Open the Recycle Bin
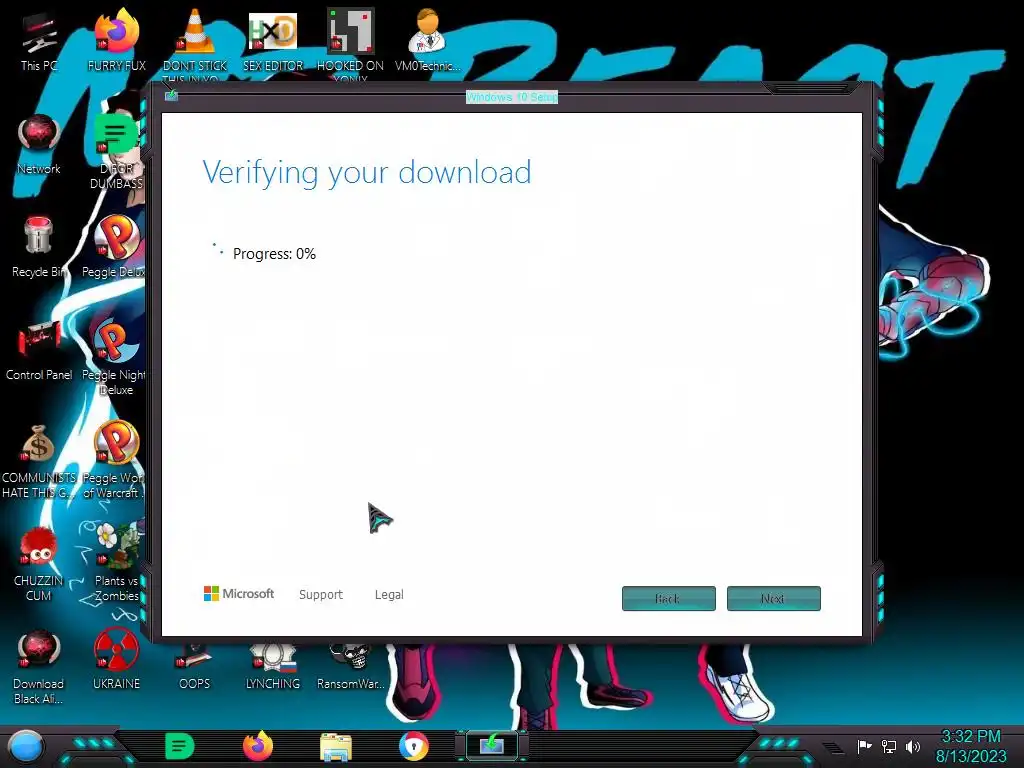 (39, 247)
